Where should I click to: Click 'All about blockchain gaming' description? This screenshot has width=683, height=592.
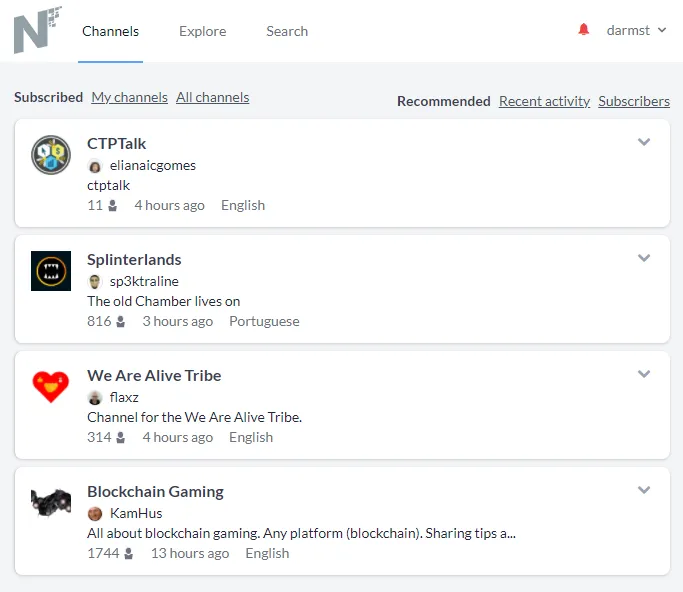coord(301,533)
